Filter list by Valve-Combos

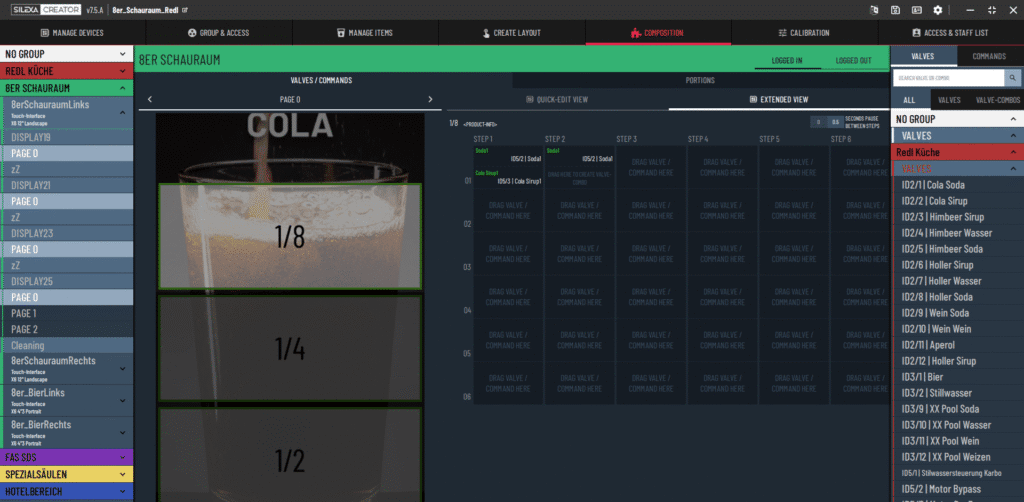997,100
